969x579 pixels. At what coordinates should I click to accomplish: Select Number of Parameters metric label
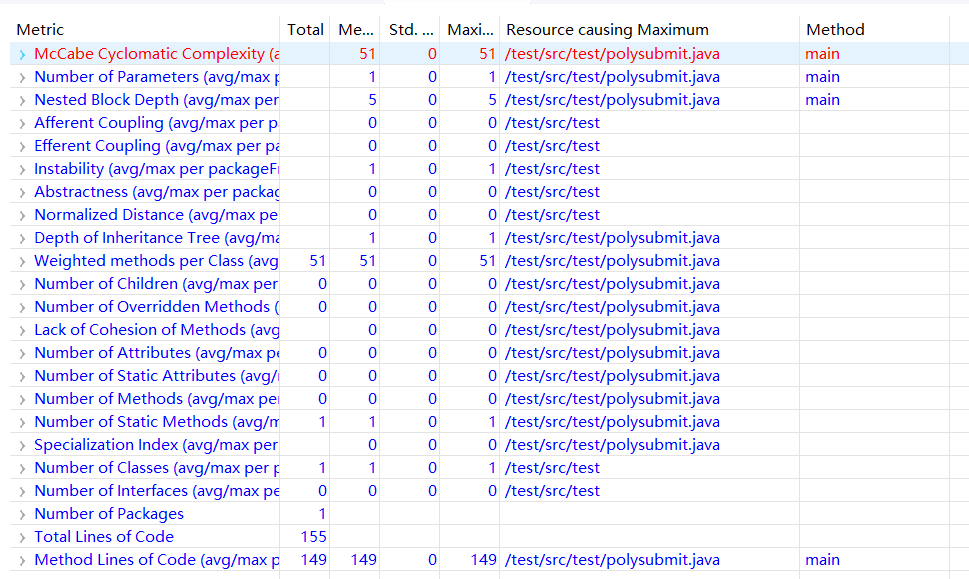click(x=156, y=77)
